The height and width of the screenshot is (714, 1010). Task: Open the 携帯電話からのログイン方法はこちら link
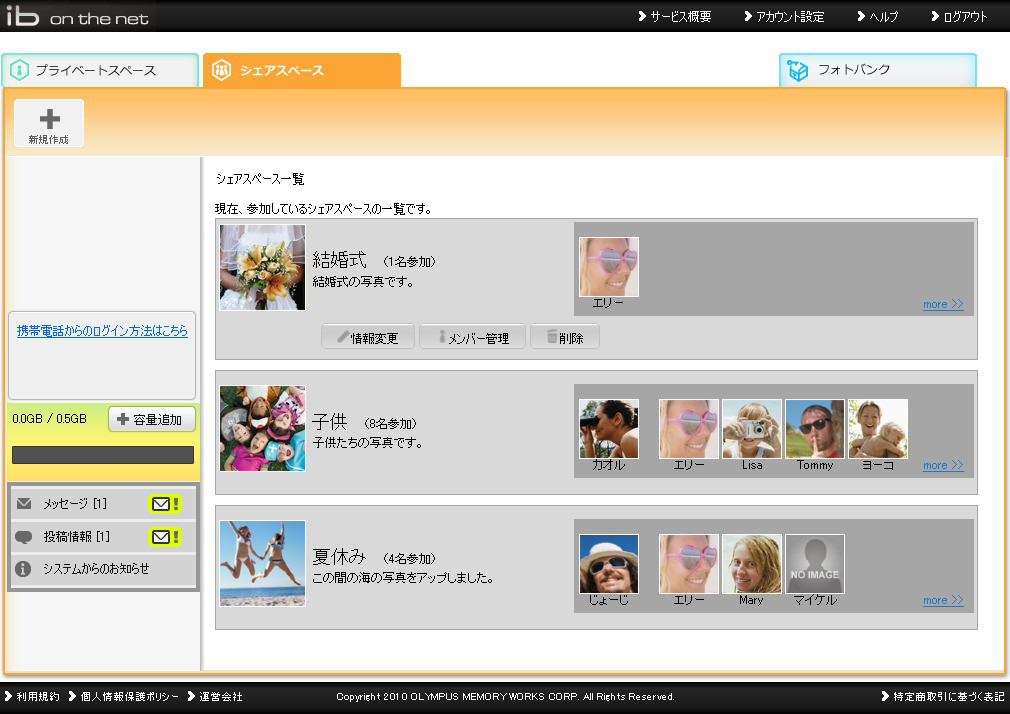(102, 331)
